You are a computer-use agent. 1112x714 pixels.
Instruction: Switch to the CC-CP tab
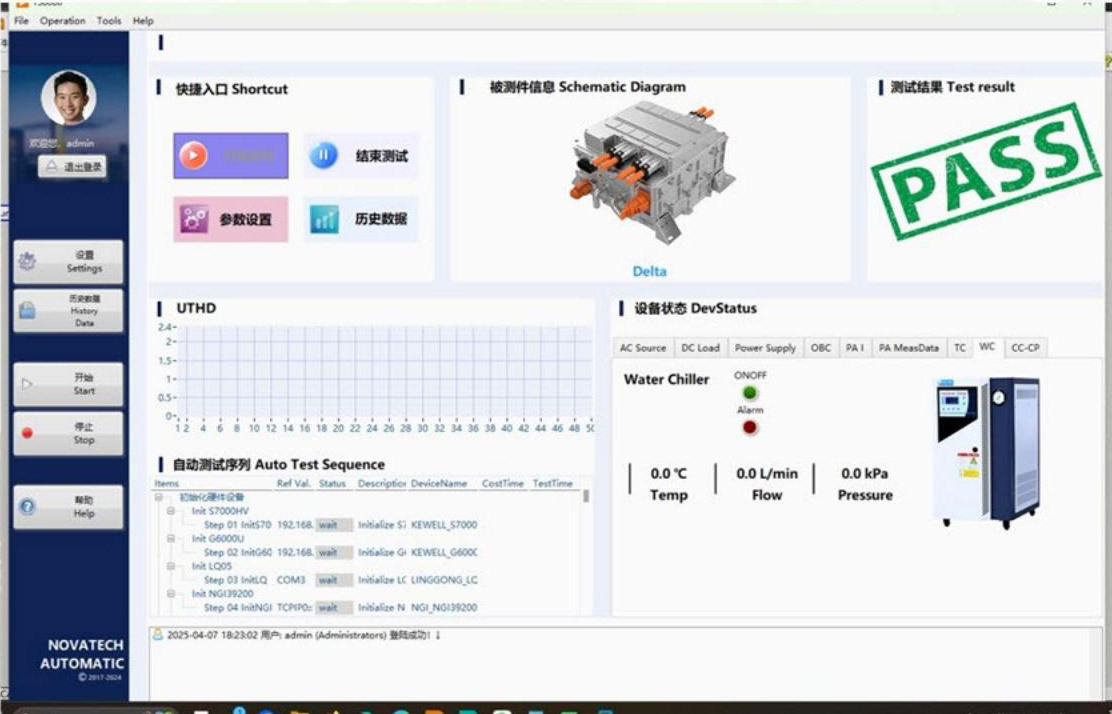pyautogui.click(x=1025, y=347)
